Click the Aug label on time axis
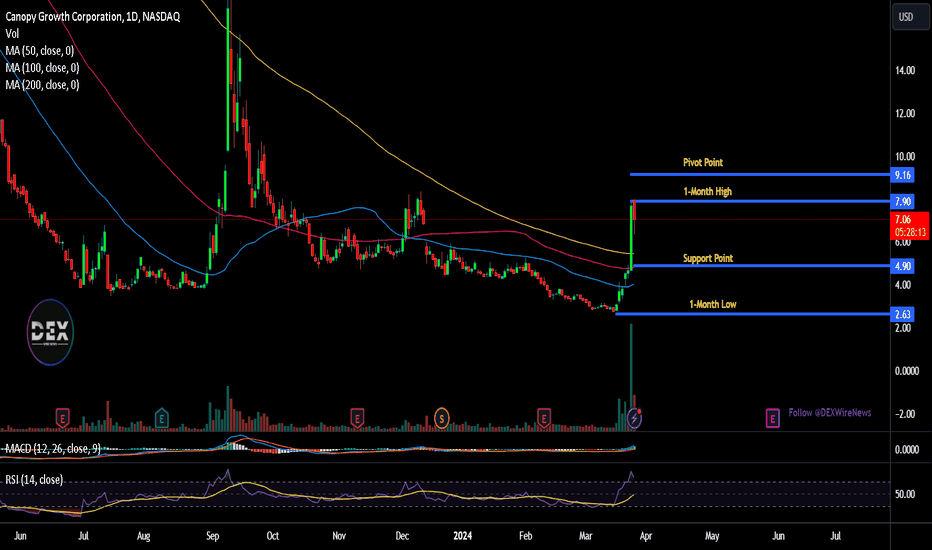 click(143, 536)
